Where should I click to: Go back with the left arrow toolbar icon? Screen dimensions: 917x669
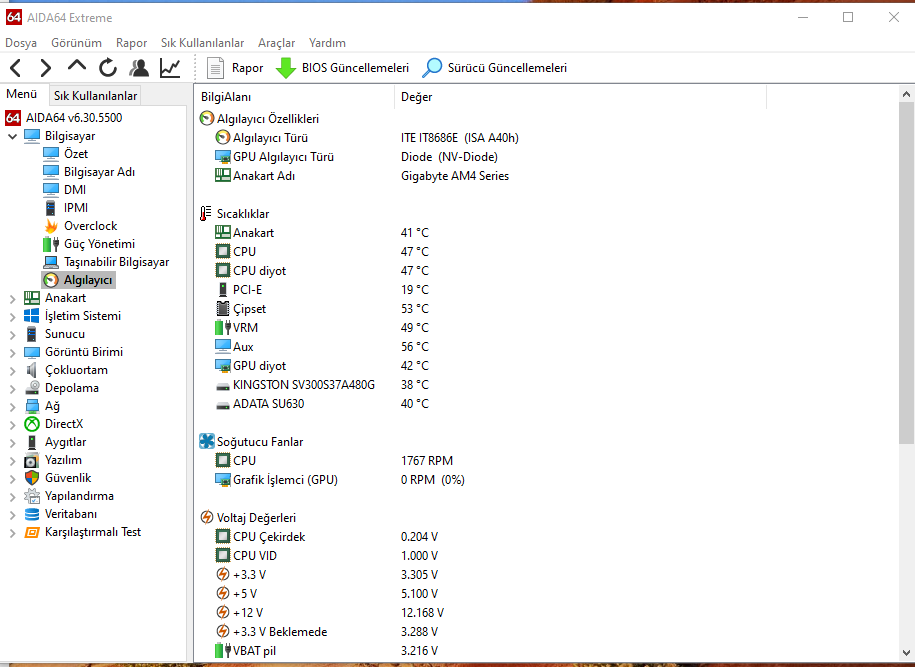click(x=16, y=68)
